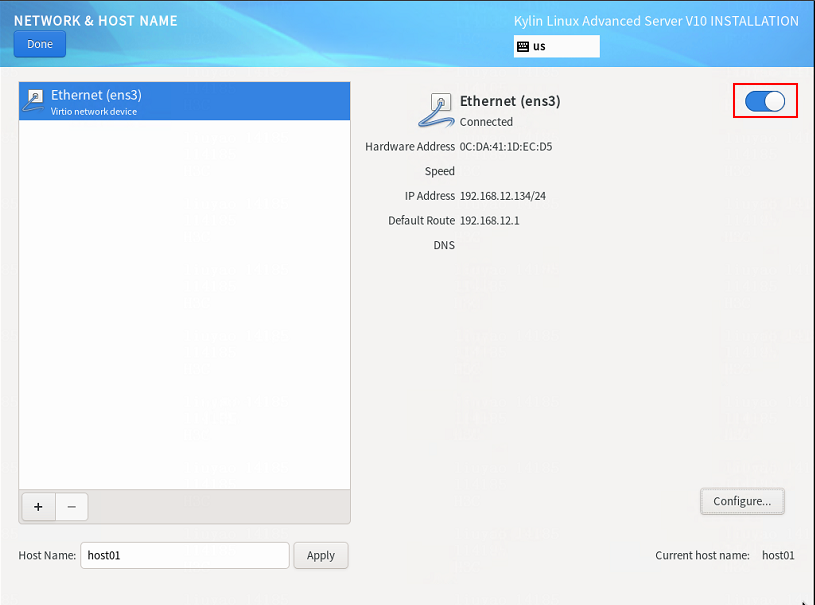Apply the host name
815x605 pixels.
click(321, 555)
